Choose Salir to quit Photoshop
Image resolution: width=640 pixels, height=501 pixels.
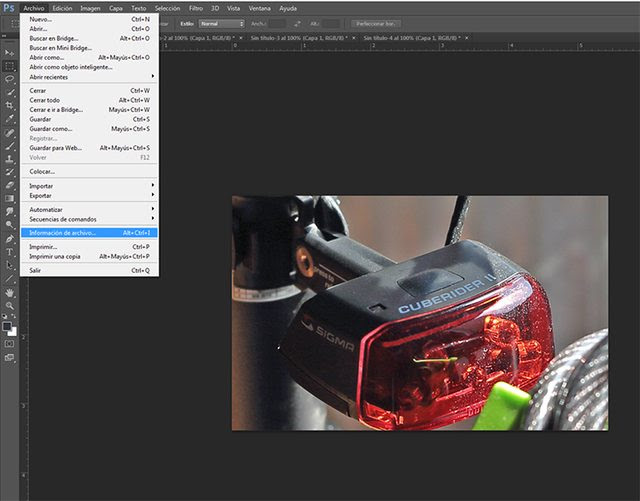(x=89, y=270)
